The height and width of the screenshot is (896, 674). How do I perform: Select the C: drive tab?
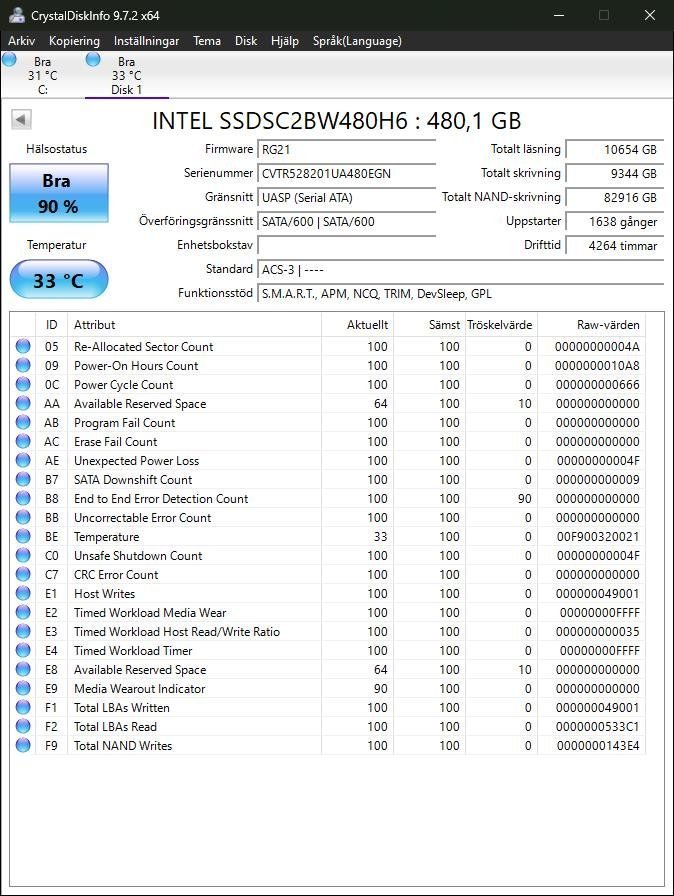(42, 76)
